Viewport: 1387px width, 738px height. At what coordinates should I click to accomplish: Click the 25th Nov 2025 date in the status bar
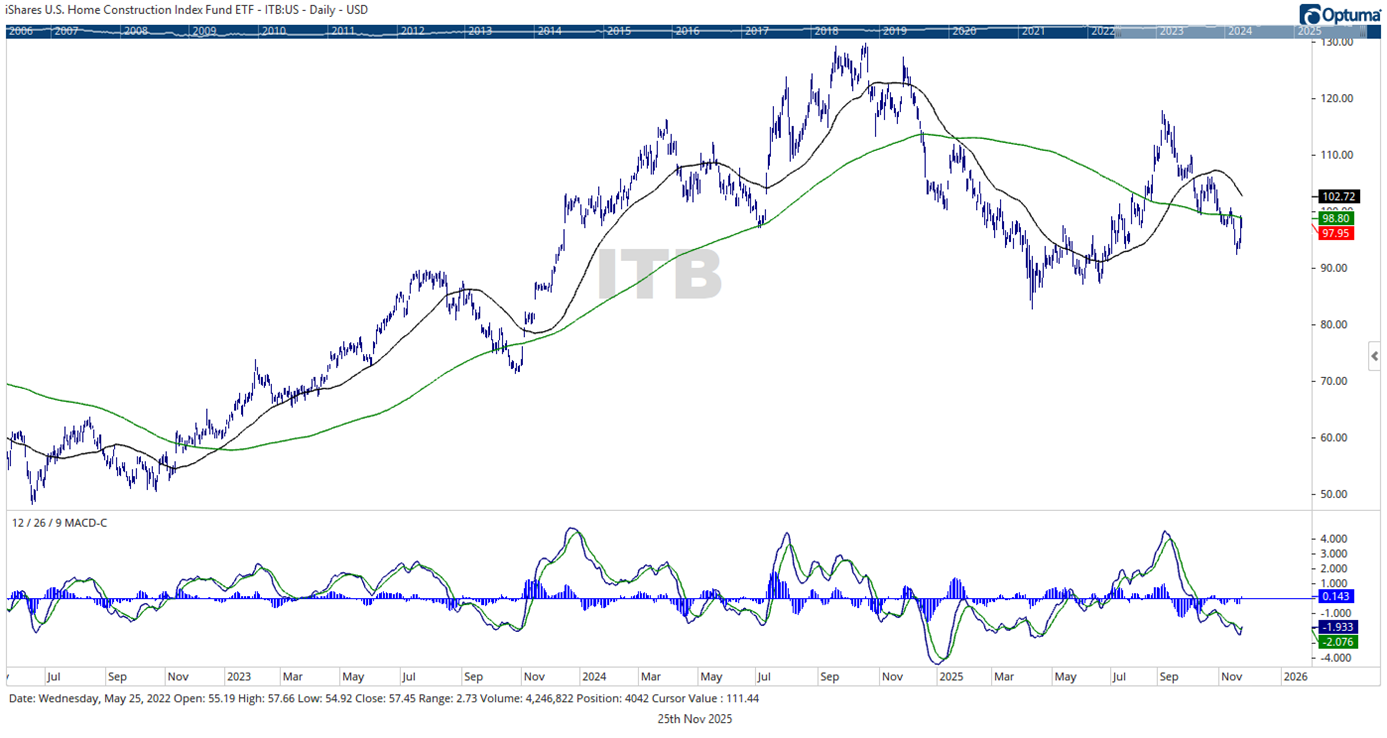[693, 718]
